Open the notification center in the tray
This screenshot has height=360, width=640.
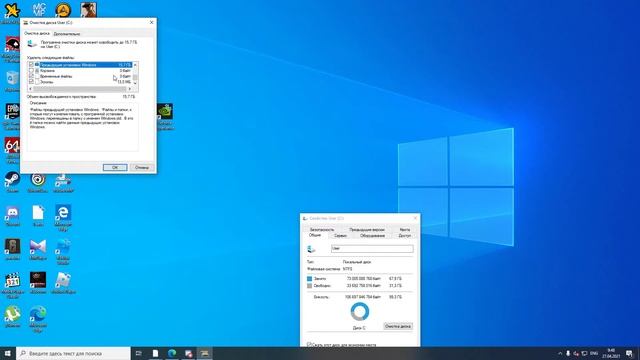pos(629,353)
